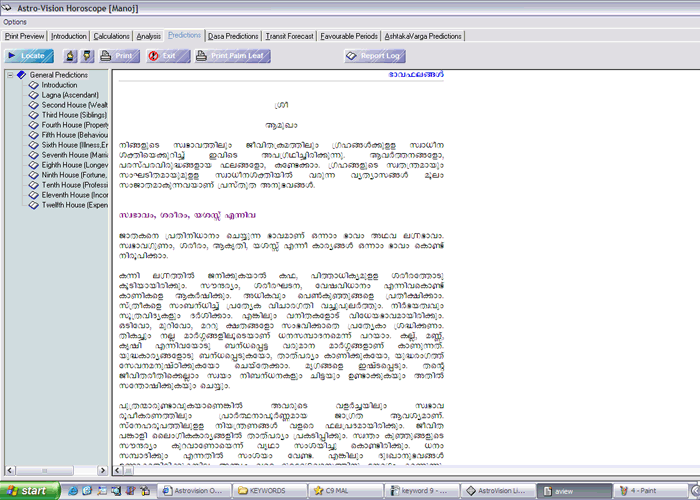Select Ninth House (Fortune) tree item
Image resolution: width=700 pixels, height=500 pixels.
(75, 175)
